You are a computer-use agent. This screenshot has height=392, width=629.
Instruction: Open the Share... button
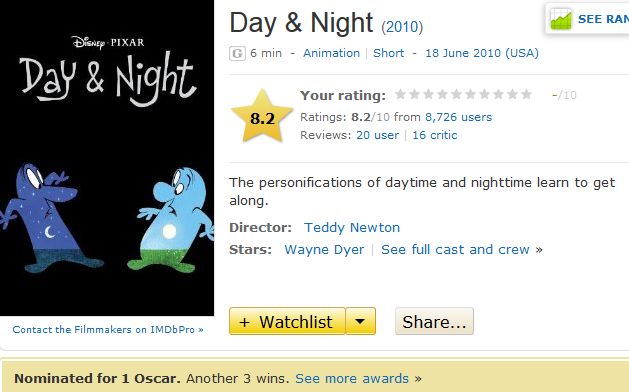pyautogui.click(x=434, y=321)
